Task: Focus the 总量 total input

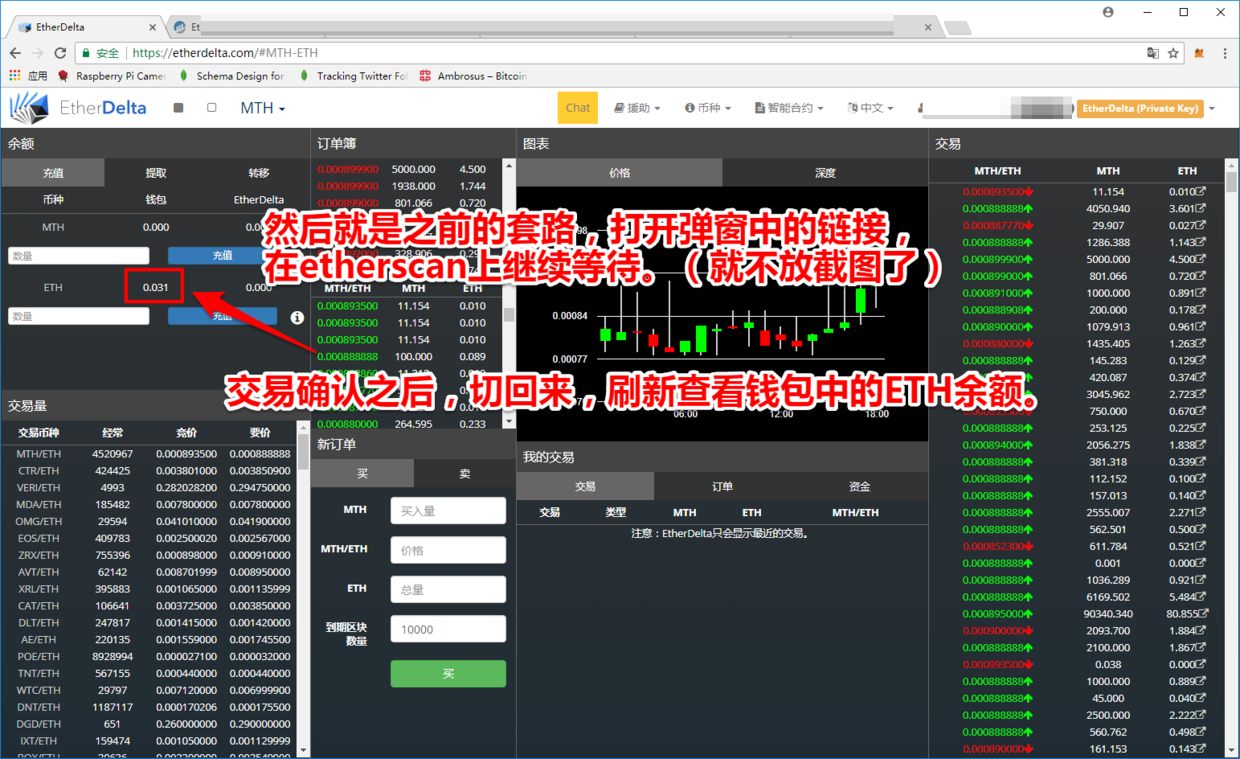Action: click(x=448, y=590)
